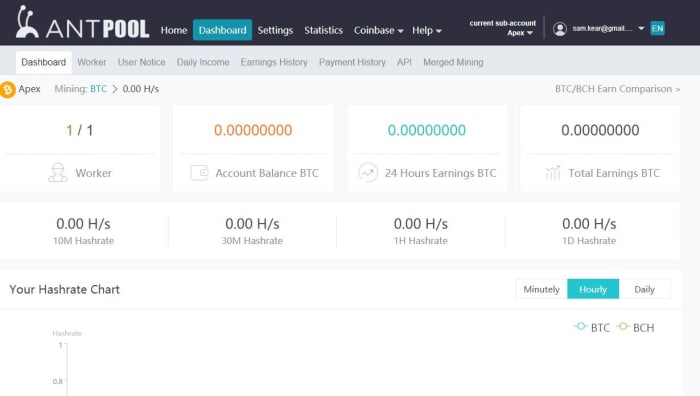Open the Worker tab
This screenshot has height=396, width=700.
(92, 63)
